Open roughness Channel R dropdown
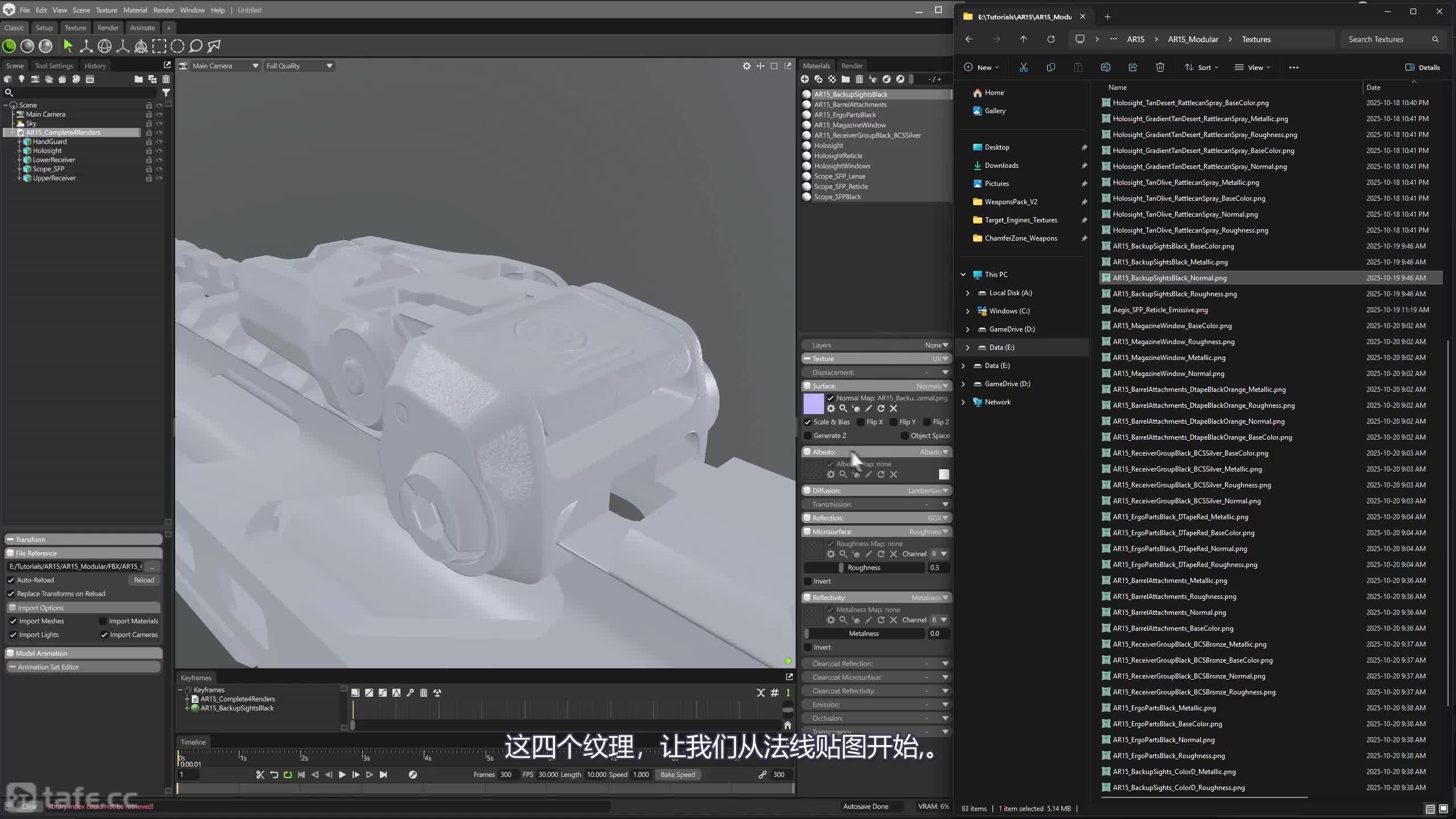Screen dimensions: 1456x819 [x=939, y=554]
